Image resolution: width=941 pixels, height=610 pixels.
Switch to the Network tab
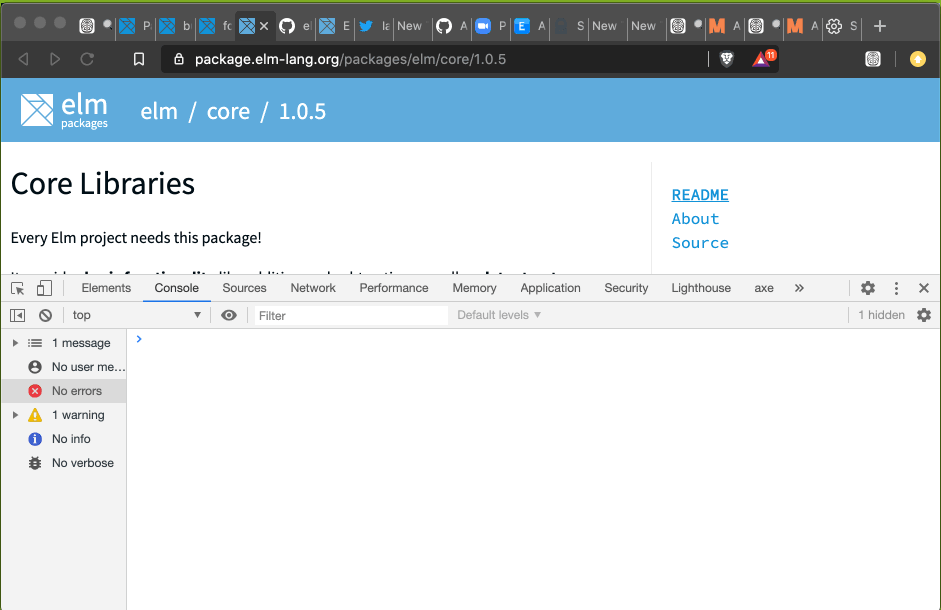(313, 288)
